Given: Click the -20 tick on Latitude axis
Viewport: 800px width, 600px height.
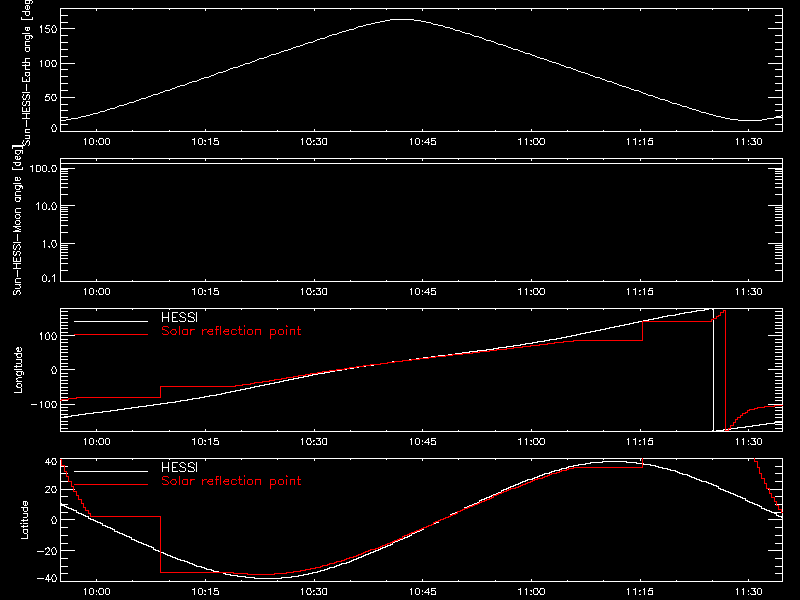Looking at the screenshot, I should pos(47,551).
